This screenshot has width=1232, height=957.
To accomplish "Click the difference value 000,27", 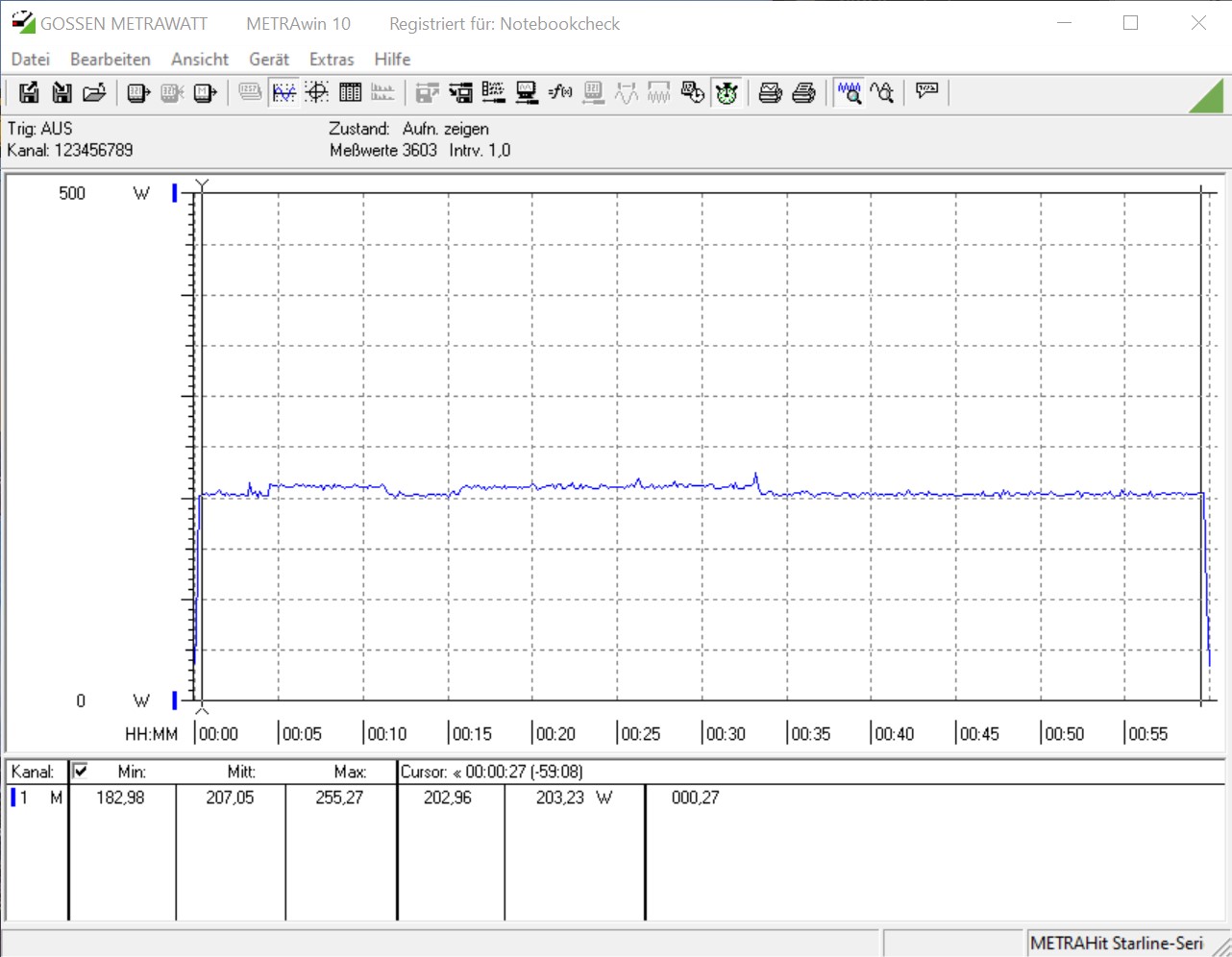I will pos(696,797).
